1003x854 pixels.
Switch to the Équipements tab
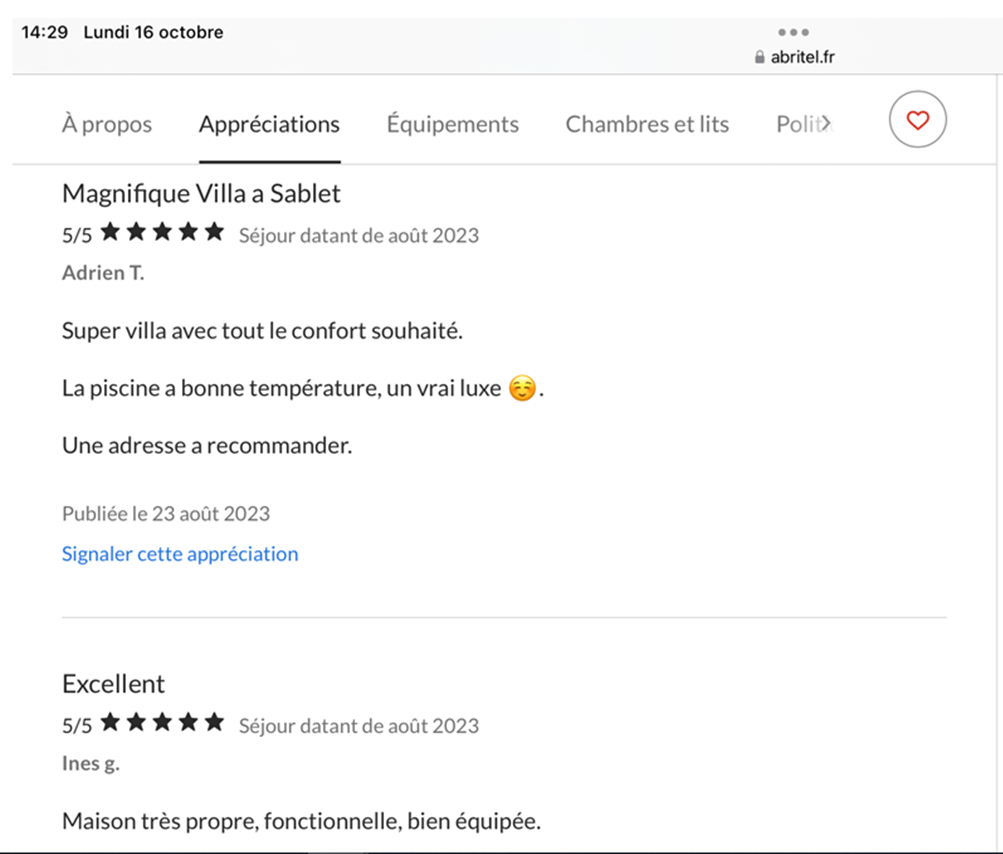452,124
